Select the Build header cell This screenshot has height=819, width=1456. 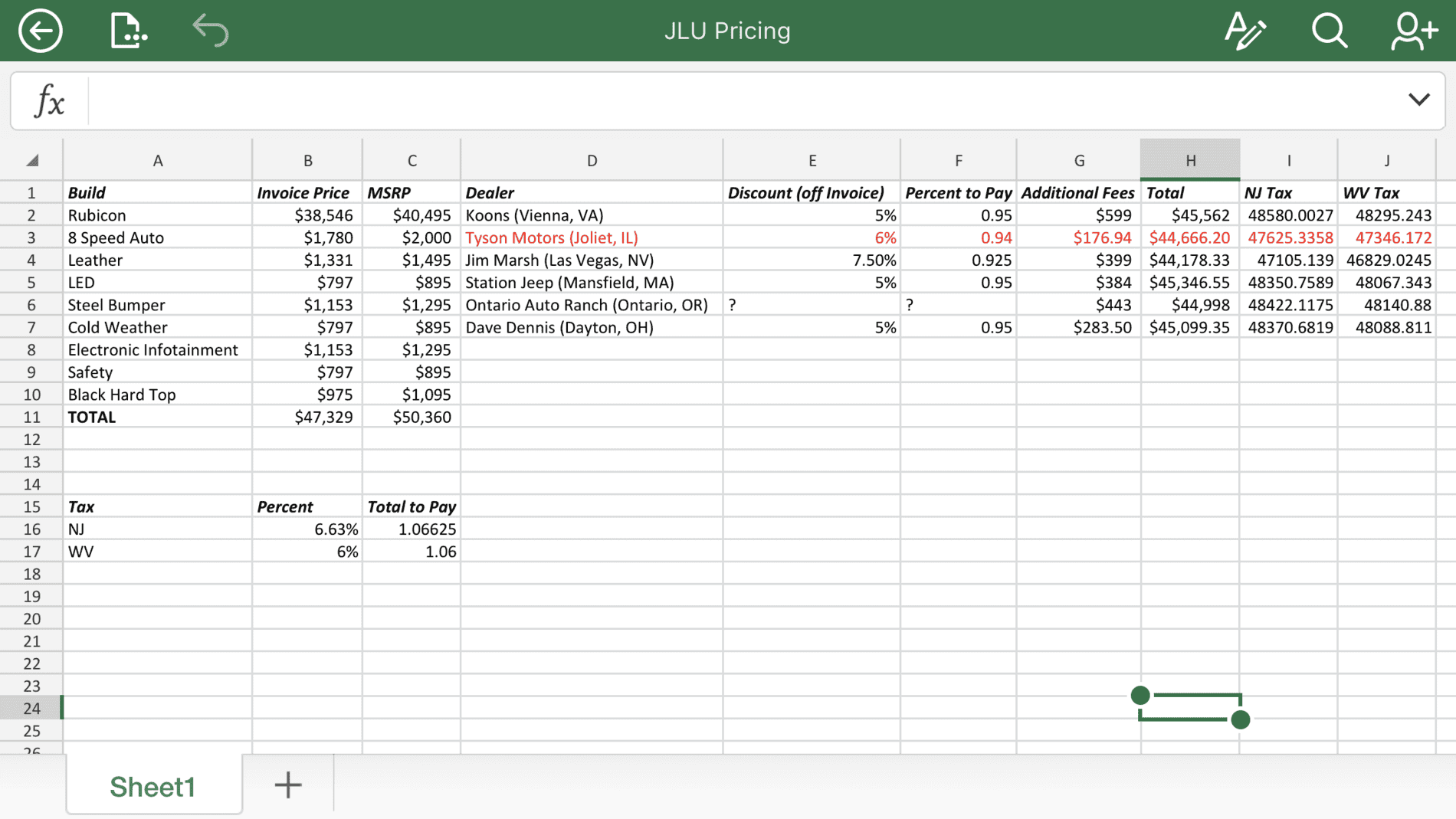pyautogui.click(x=158, y=193)
